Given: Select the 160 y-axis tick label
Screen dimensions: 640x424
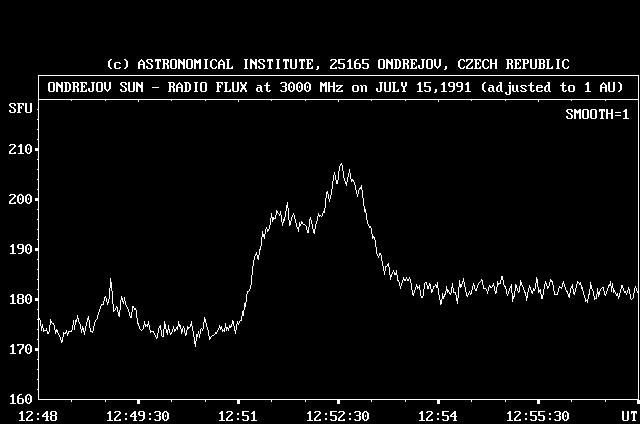Looking at the screenshot, I should (19, 400).
